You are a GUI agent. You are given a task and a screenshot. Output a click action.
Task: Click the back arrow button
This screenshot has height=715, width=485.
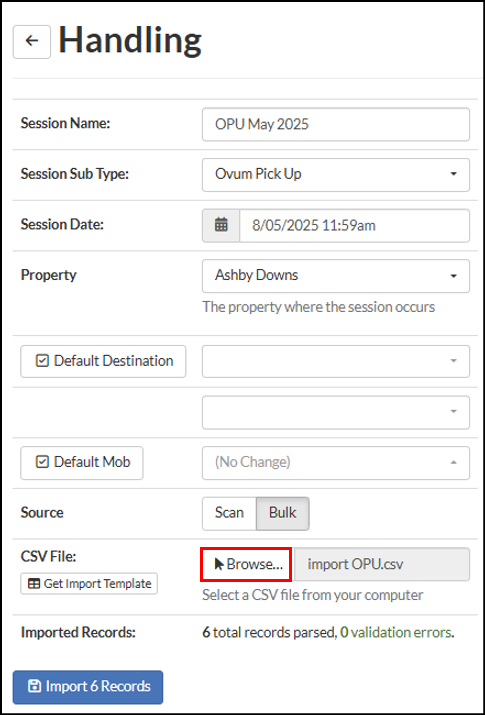pyautogui.click(x=31, y=41)
